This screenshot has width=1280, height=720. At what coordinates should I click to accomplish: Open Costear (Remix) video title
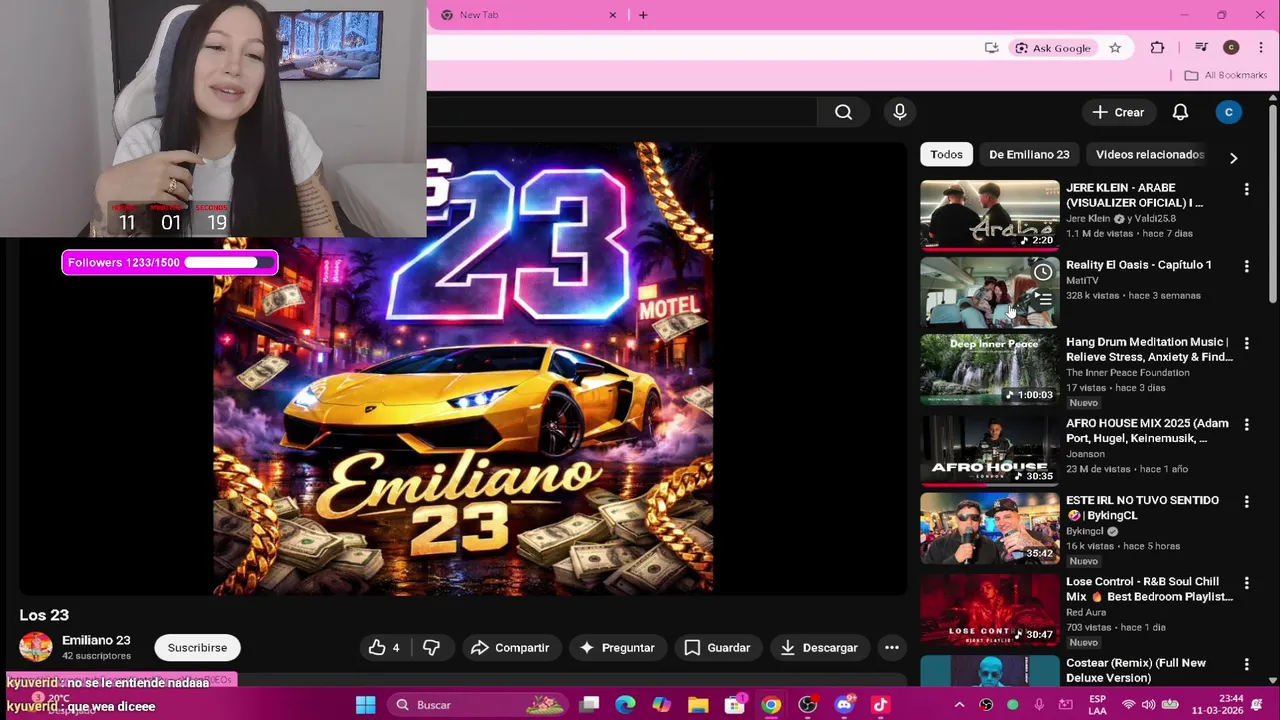click(1136, 670)
